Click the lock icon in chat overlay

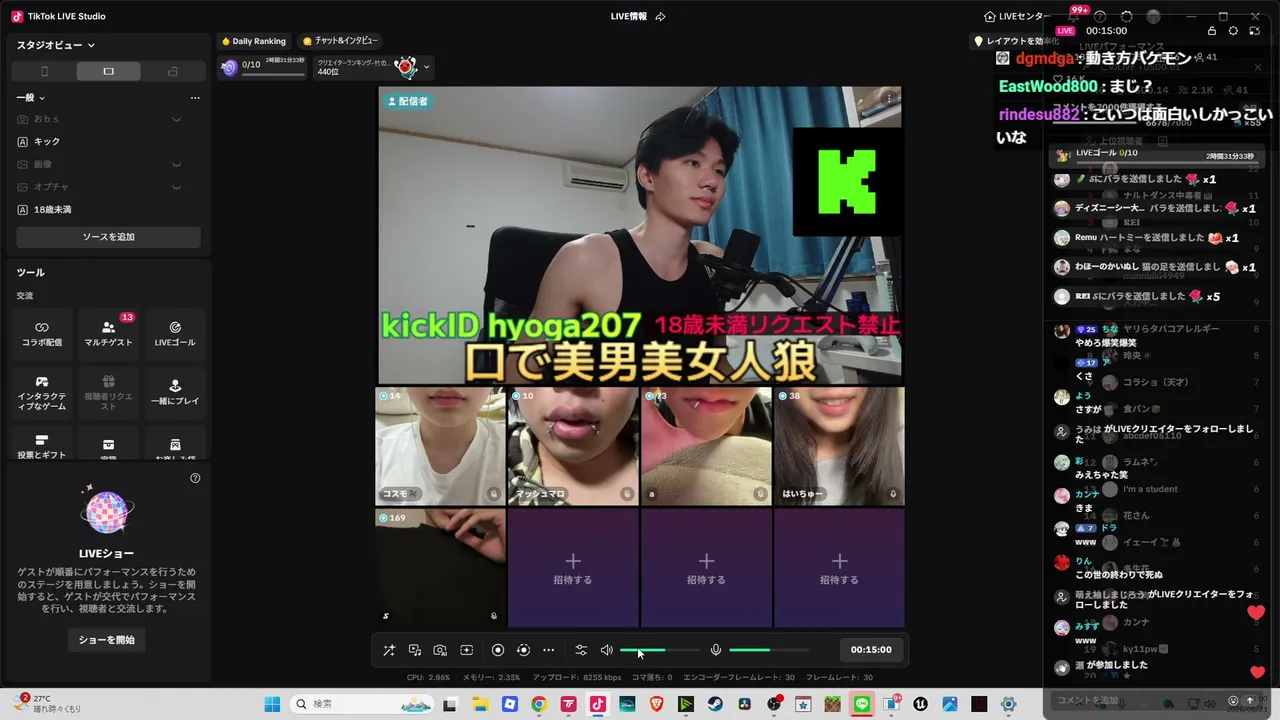pos(1212,31)
